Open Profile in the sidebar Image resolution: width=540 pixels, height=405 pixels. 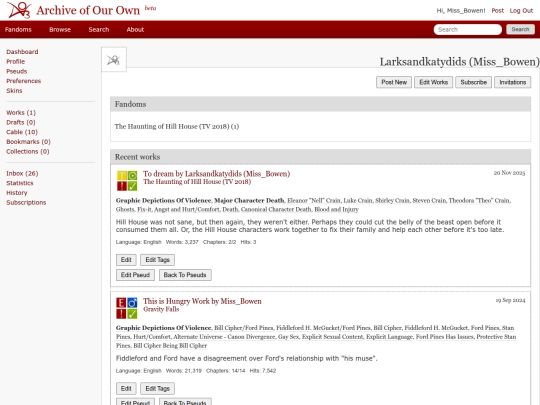(15, 61)
